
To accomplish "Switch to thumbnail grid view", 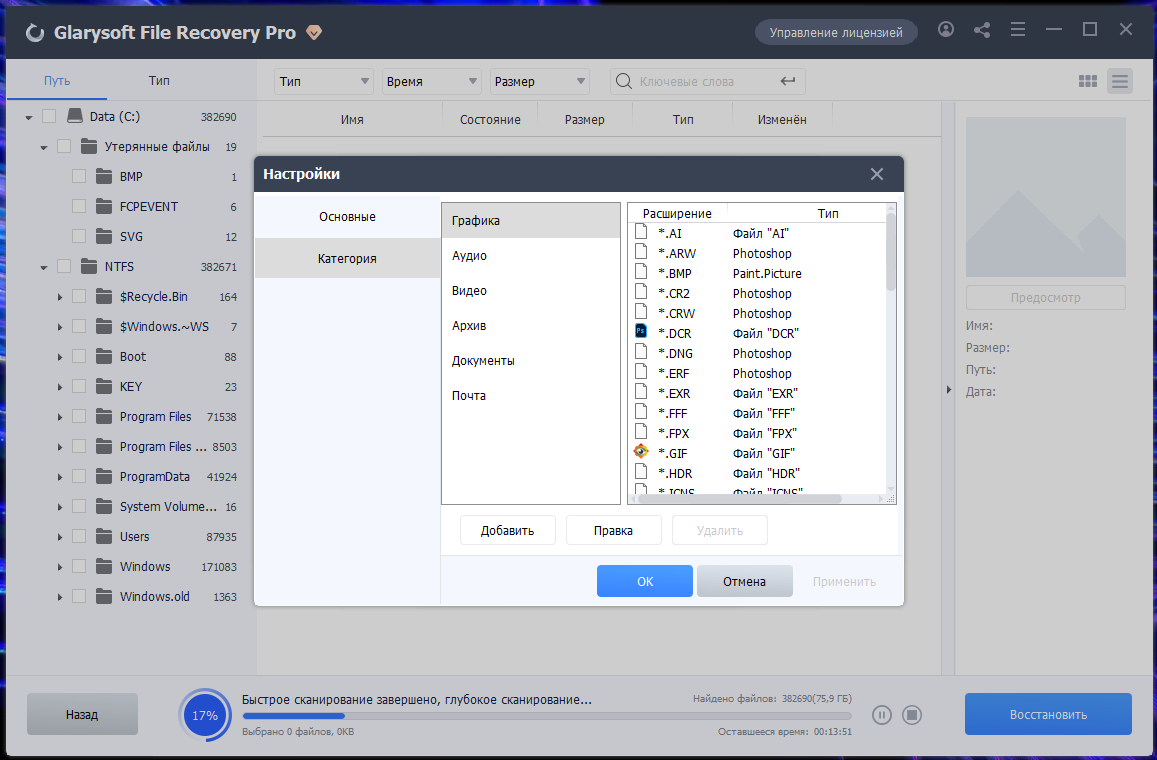I will coord(1088,81).
